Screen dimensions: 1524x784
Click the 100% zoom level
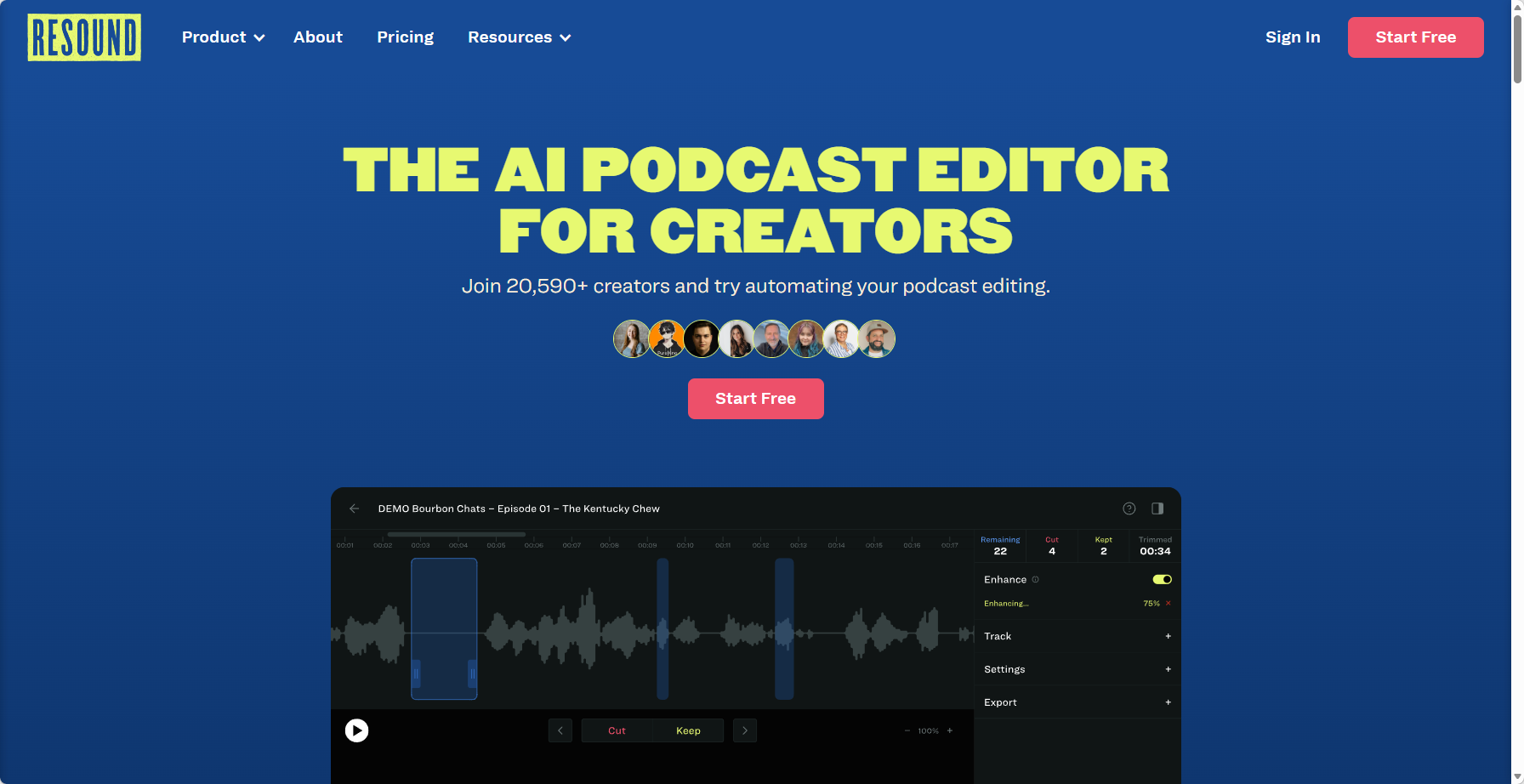(929, 730)
